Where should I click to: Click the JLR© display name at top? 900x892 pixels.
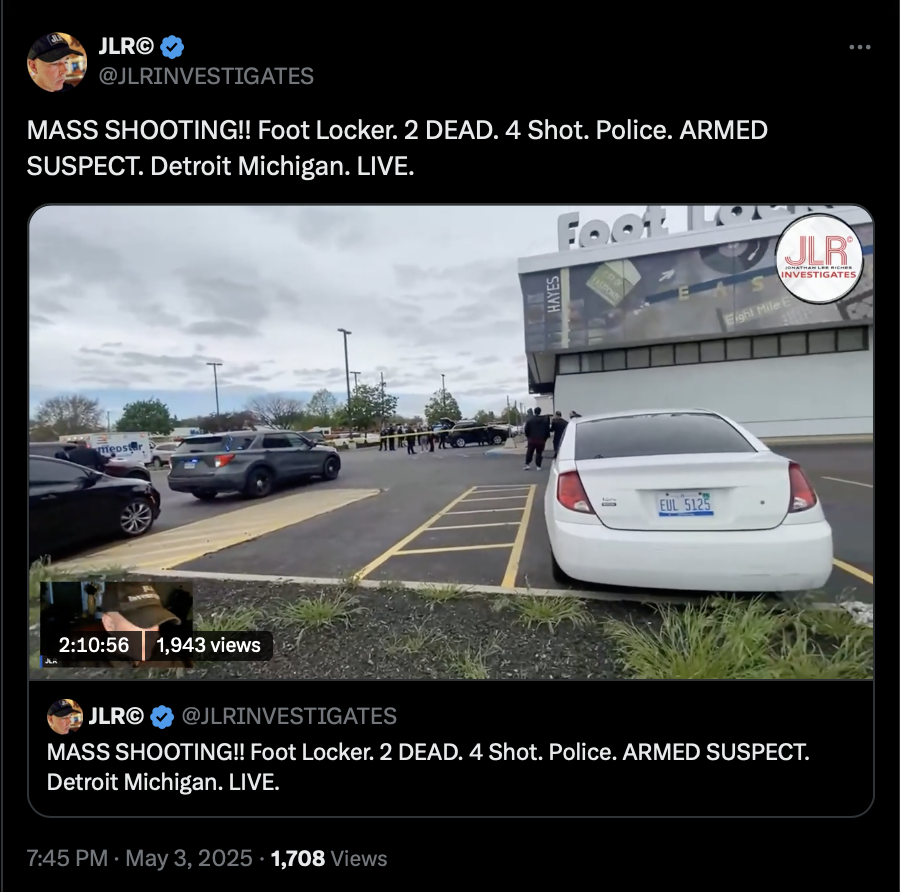coord(126,46)
